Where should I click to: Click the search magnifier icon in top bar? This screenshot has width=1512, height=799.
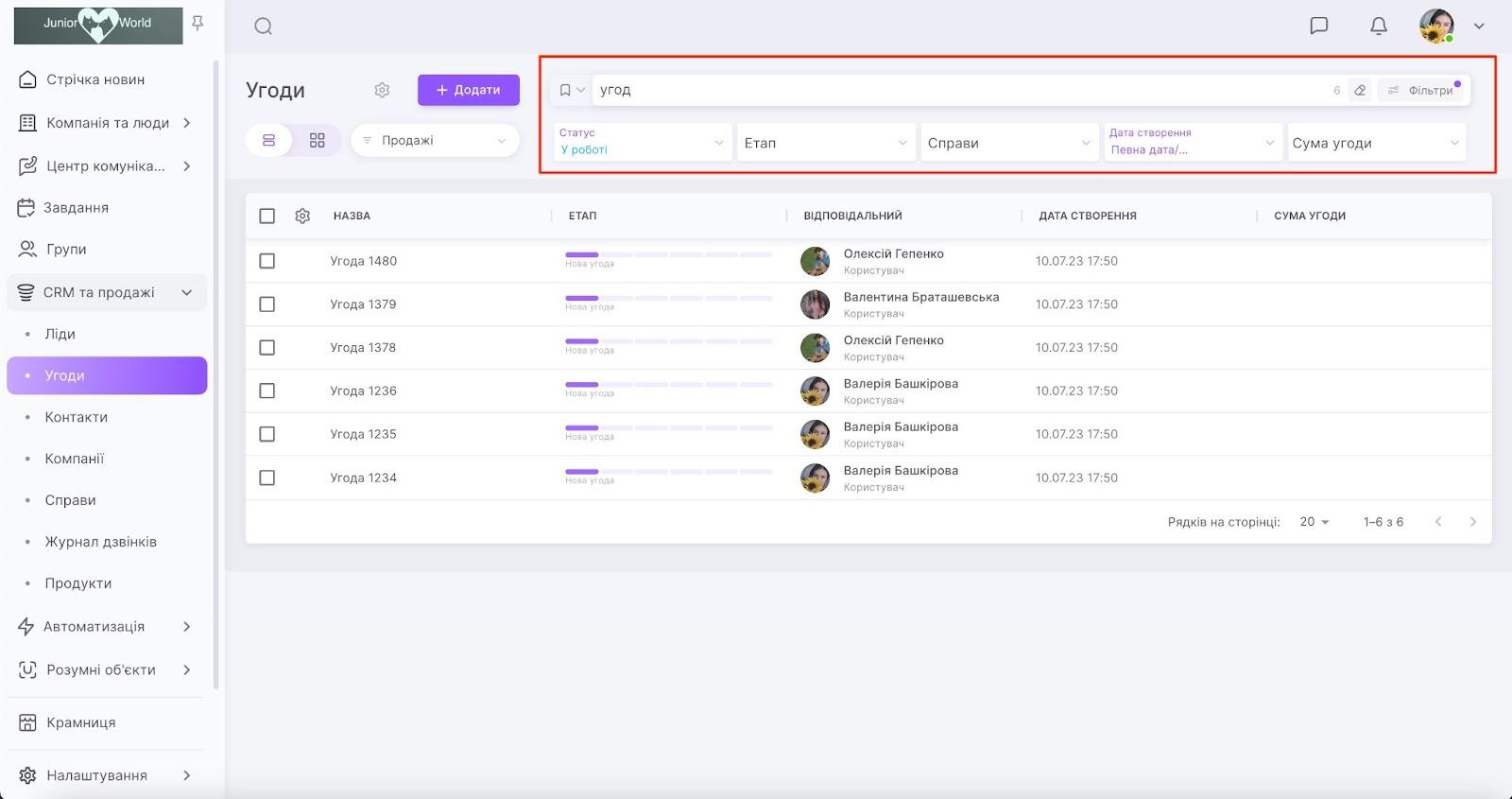(264, 26)
